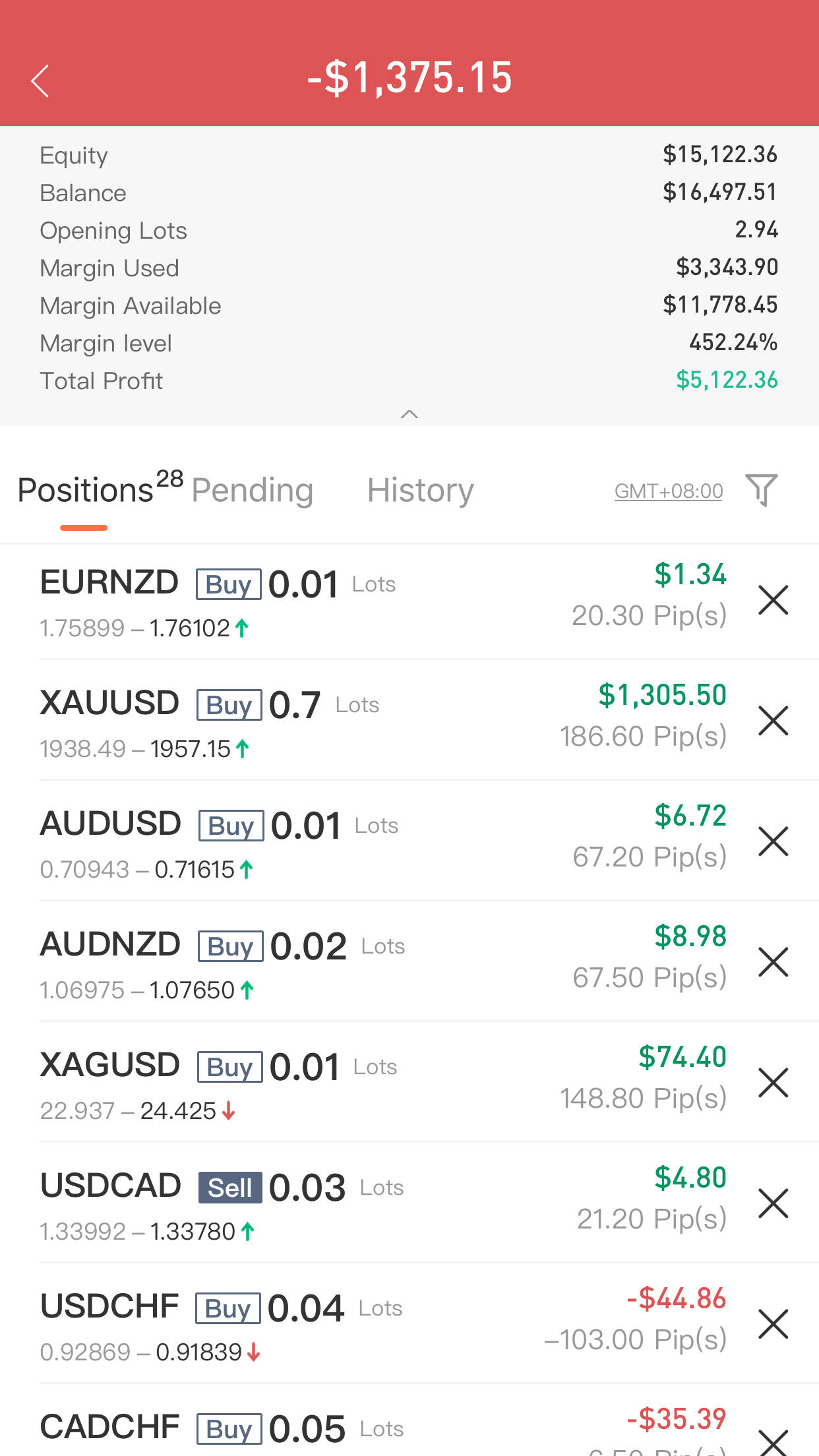The width and height of the screenshot is (819, 1456).
Task: Open the History tab
Action: [420, 491]
